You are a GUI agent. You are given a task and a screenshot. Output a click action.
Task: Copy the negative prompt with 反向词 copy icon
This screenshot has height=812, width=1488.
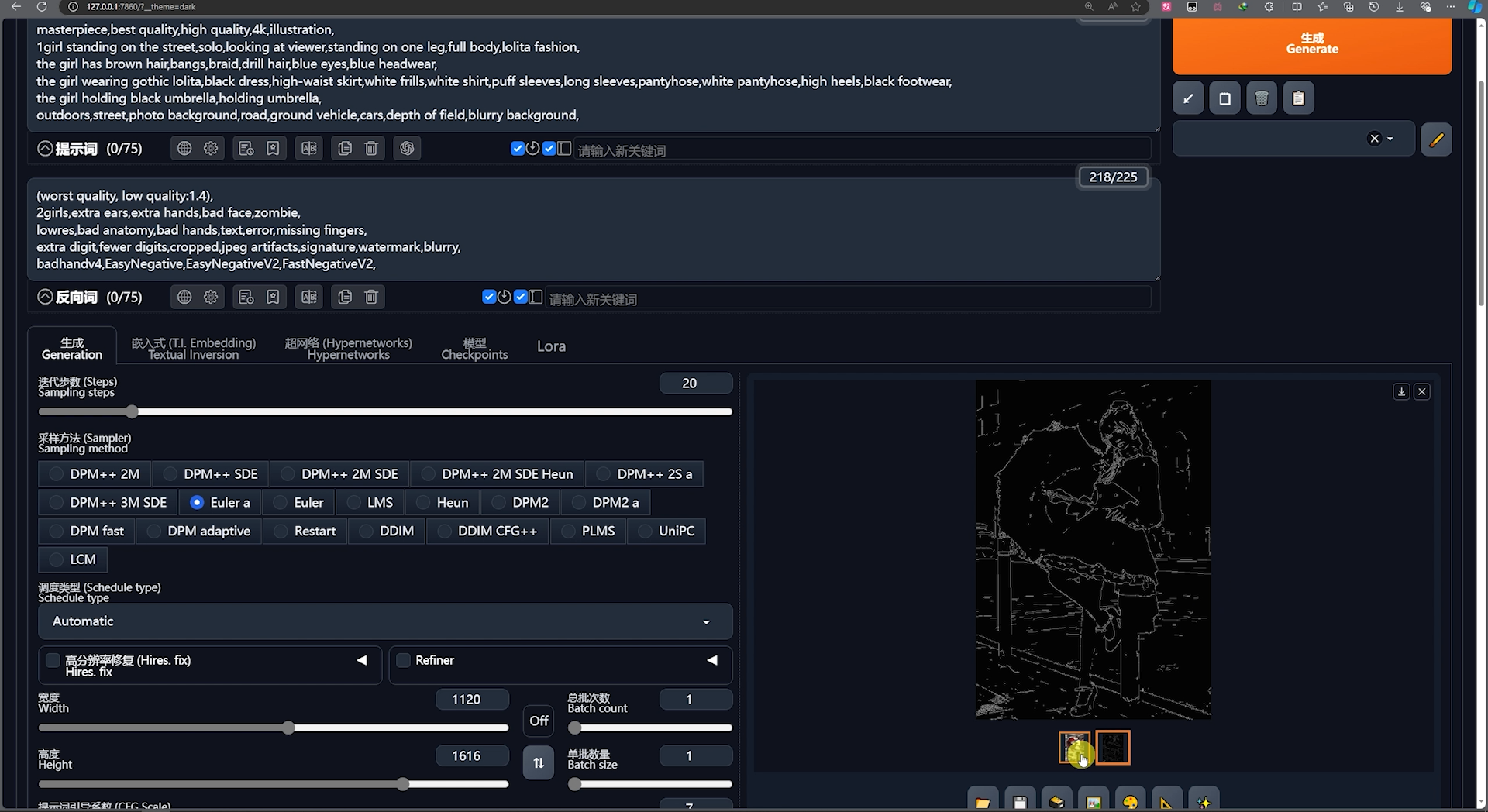pos(345,297)
